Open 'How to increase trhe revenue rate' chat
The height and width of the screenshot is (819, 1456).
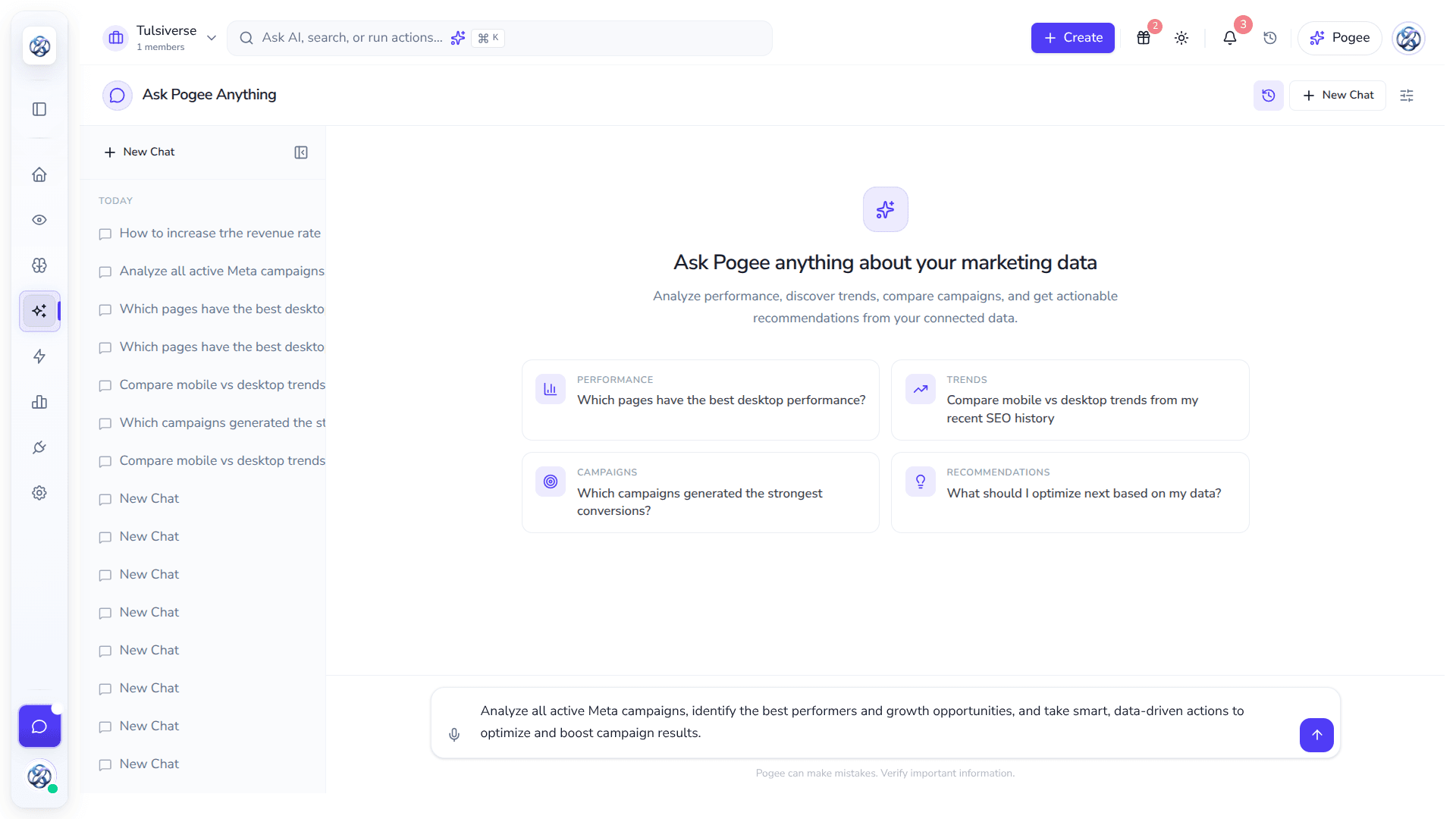(210, 234)
